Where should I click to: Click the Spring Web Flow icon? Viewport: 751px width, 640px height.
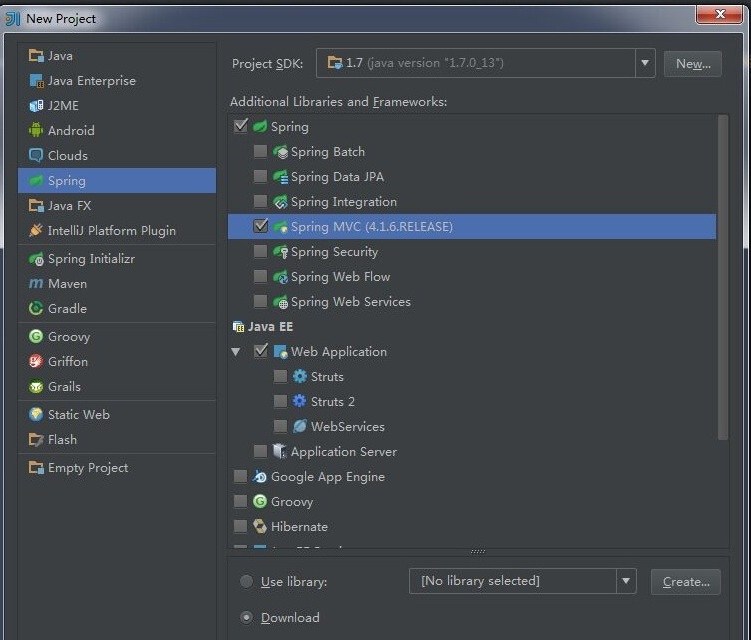pos(280,276)
